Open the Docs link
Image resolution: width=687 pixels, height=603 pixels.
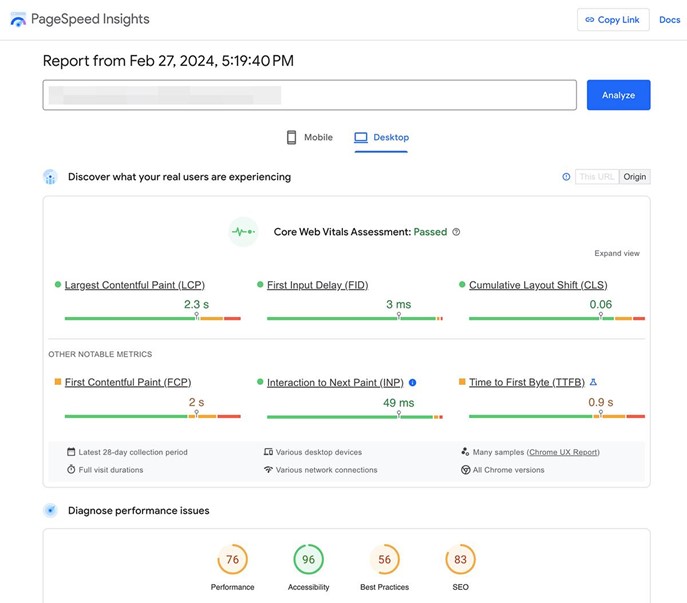pyautogui.click(x=669, y=20)
